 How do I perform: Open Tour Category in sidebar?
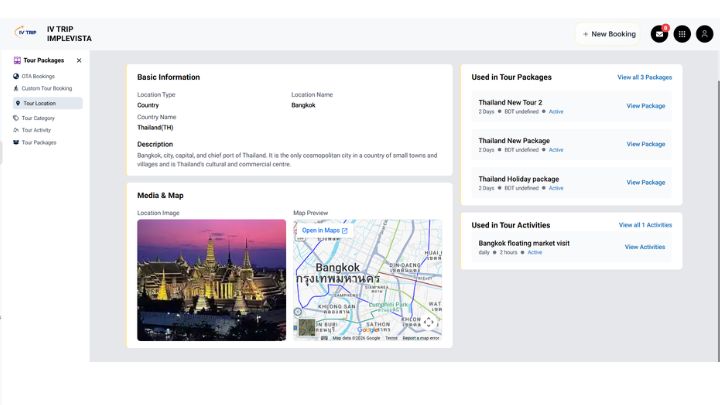[x=38, y=118]
